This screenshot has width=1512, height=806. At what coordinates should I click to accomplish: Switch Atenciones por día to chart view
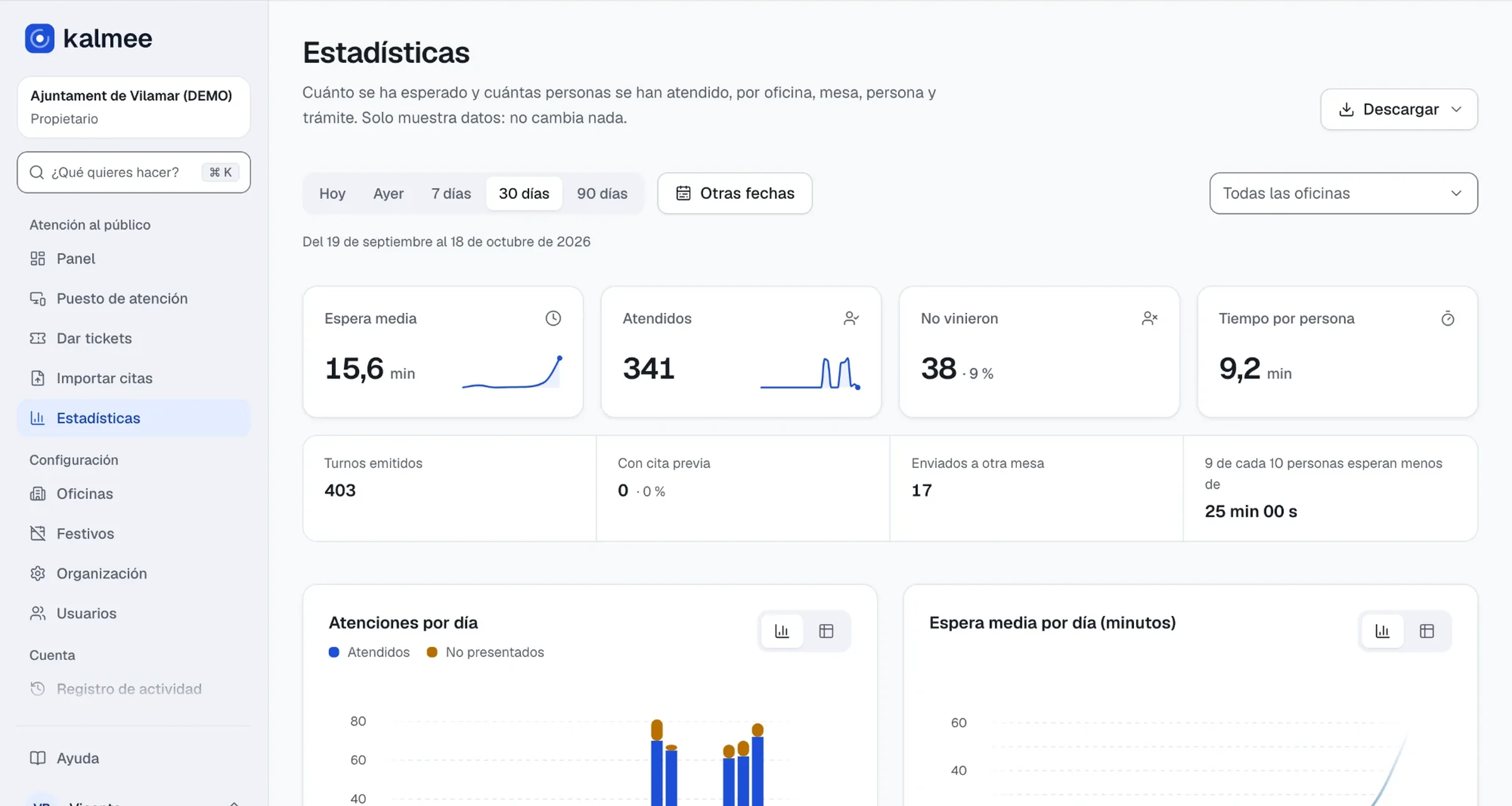click(782, 631)
